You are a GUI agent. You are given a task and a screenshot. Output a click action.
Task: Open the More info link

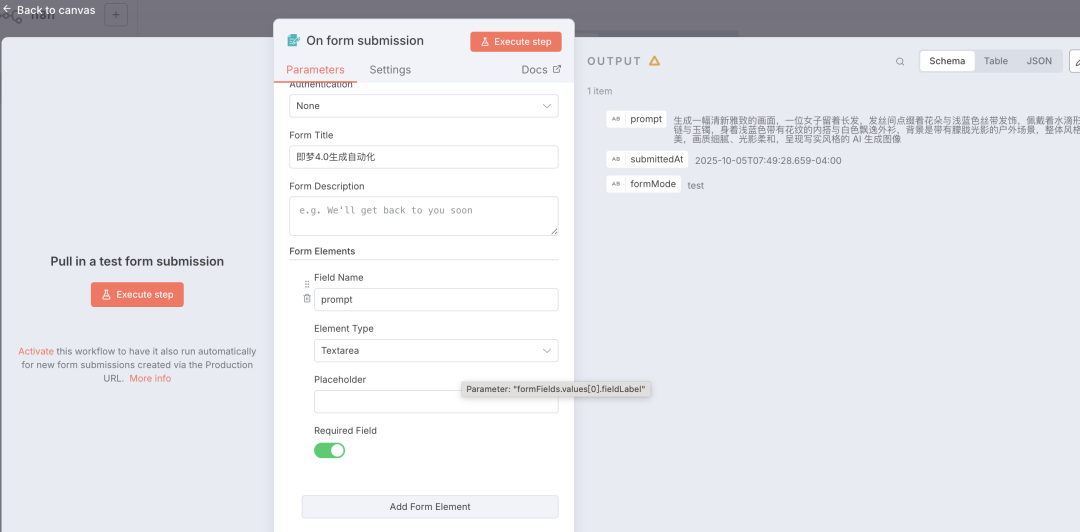pyautogui.click(x=150, y=379)
